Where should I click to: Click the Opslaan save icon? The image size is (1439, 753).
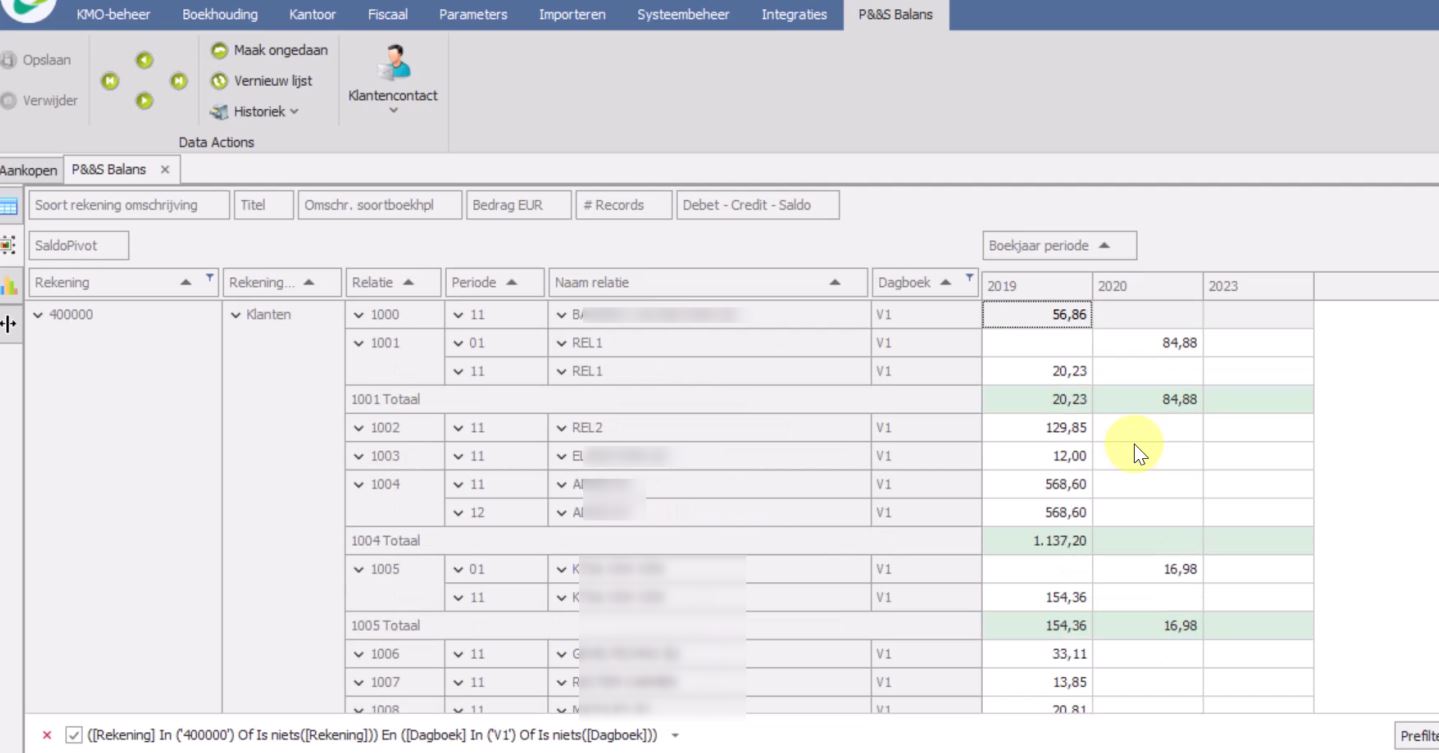(x=9, y=60)
